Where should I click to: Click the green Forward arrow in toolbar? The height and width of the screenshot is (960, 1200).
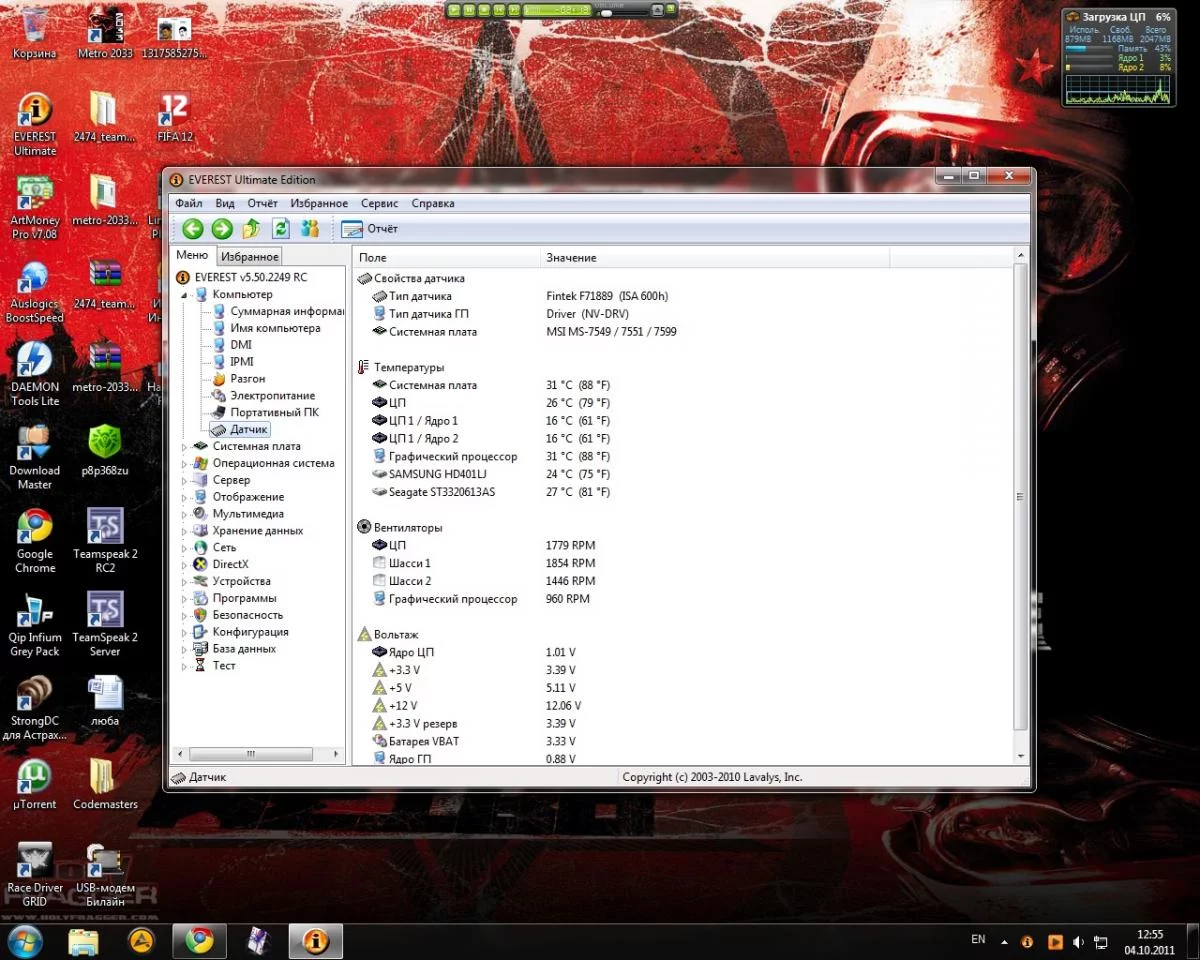tap(222, 229)
